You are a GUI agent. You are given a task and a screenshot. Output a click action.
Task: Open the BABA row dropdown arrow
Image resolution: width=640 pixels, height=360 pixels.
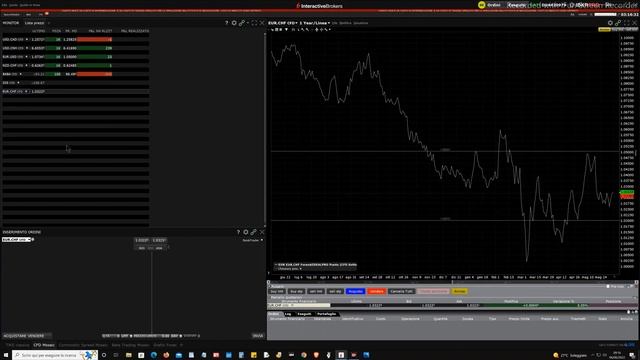click(x=21, y=74)
